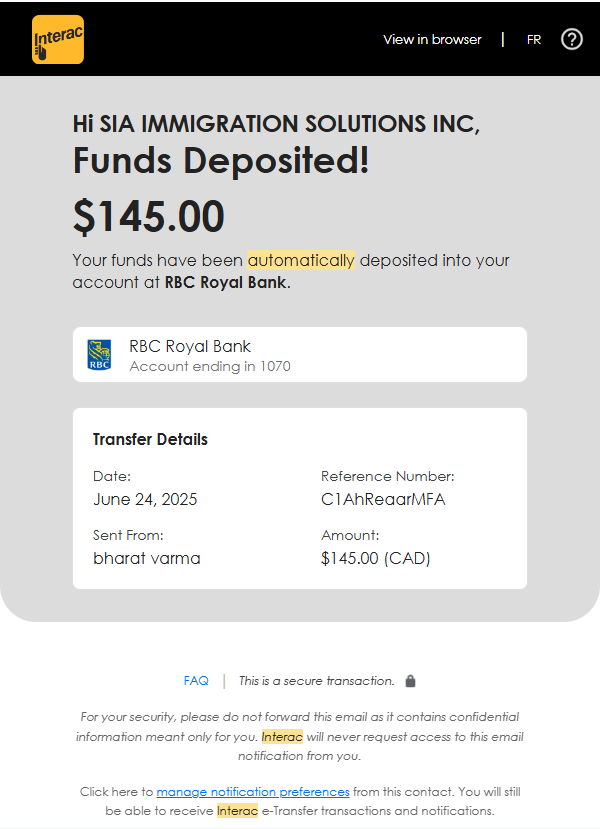Viewport: 600px width, 829px height.
Task: Click This is a secure transaction text
Action: [x=317, y=681]
